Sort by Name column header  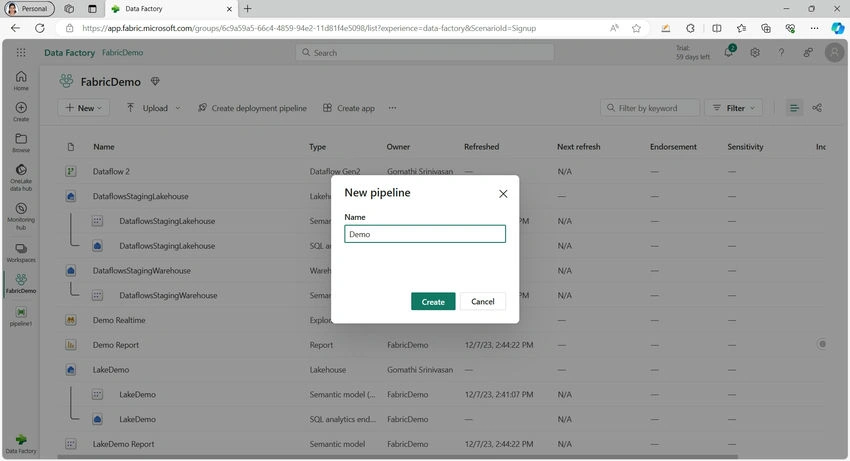(104, 146)
